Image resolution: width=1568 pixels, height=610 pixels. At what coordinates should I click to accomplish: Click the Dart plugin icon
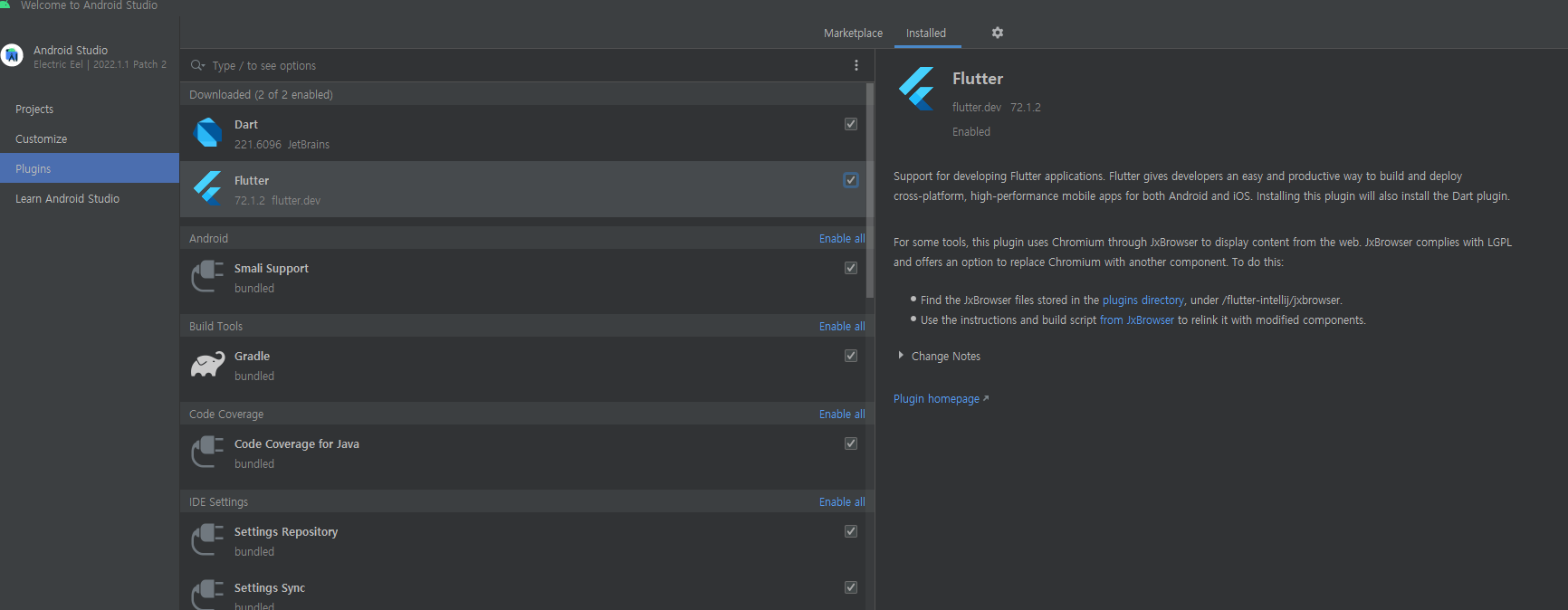point(207,133)
